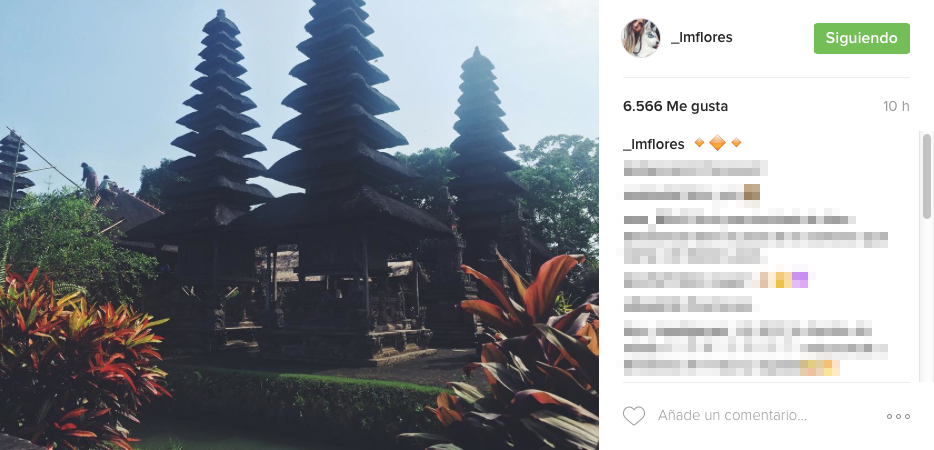Click the purple emoji block in blurred caption
Screen dimensions: 934x450
[x=799, y=280]
